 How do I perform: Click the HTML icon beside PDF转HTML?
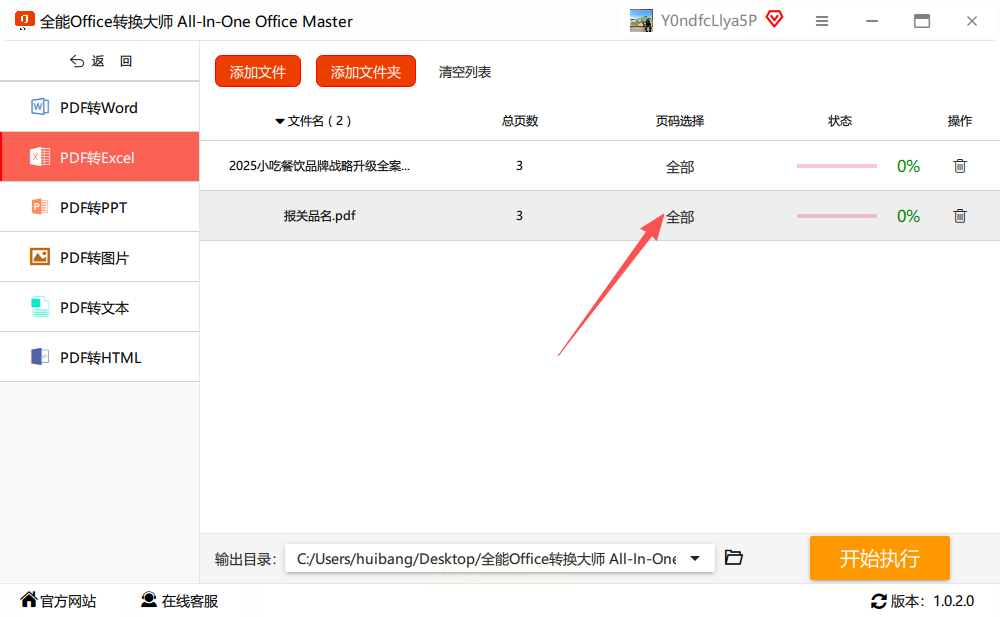pos(40,357)
